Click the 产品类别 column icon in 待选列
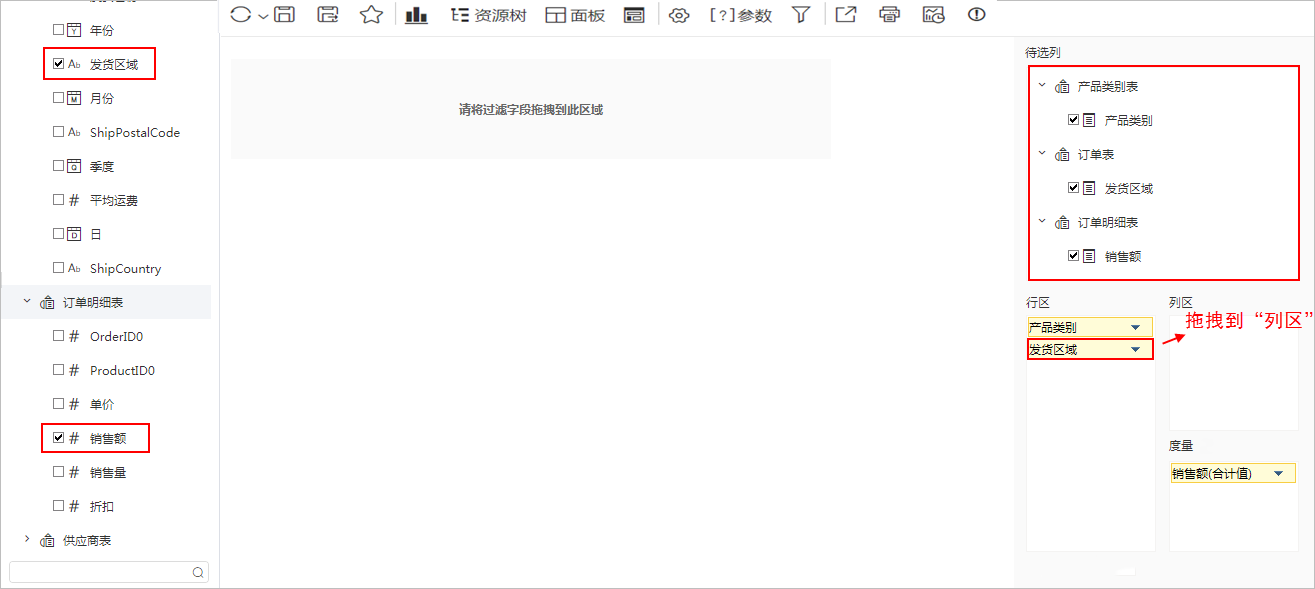The width and height of the screenshot is (1315, 589). 1089,120
